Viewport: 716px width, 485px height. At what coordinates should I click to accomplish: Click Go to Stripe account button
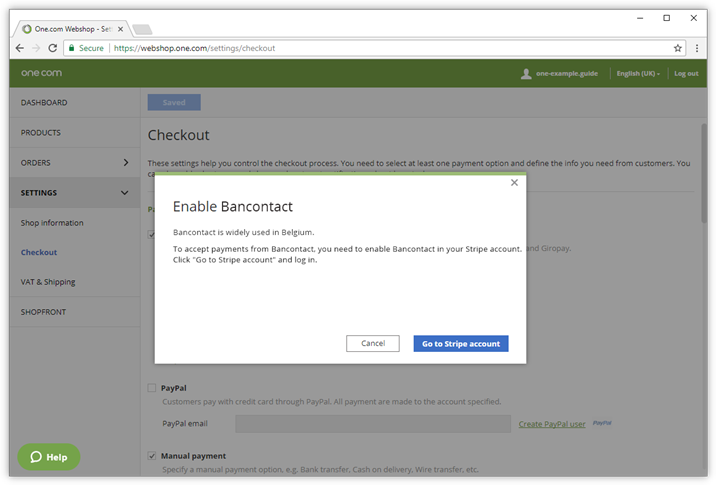461,343
